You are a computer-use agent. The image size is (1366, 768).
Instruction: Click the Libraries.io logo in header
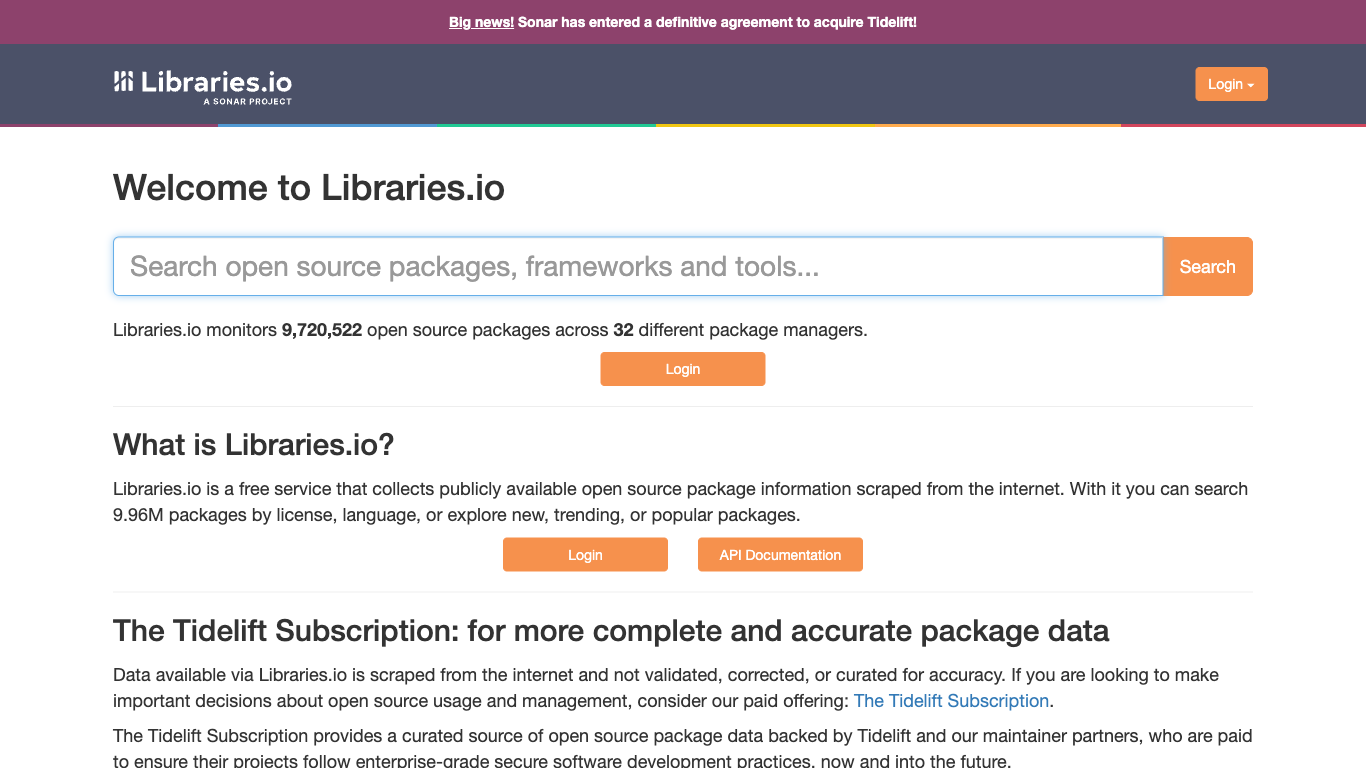pyautogui.click(x=203, y=85)
